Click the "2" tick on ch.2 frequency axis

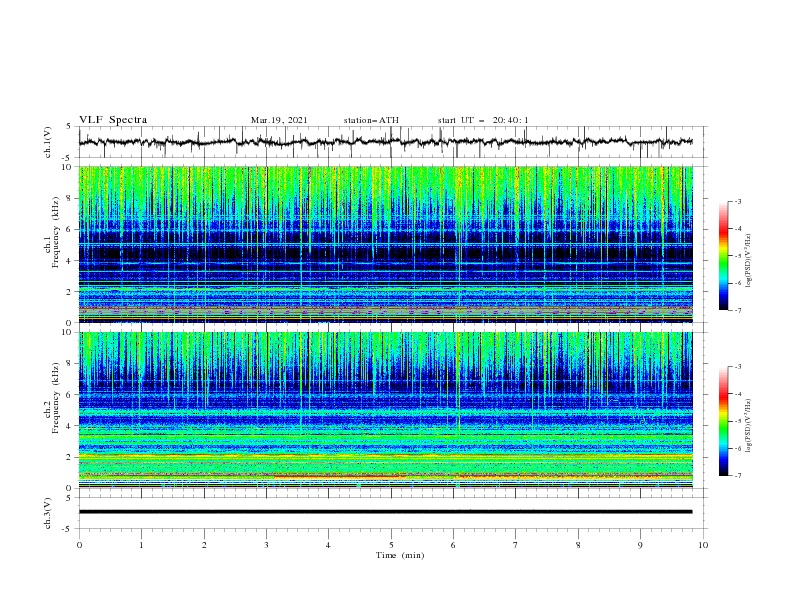coord(70,457)
